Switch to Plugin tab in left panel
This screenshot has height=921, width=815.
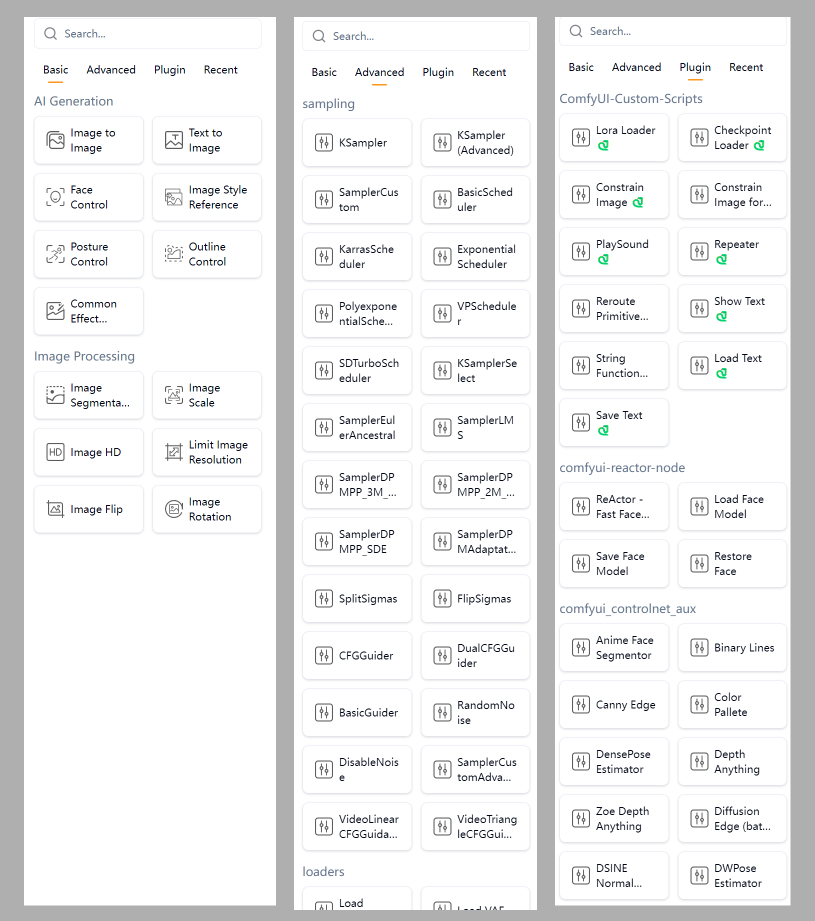click(170, 70)
